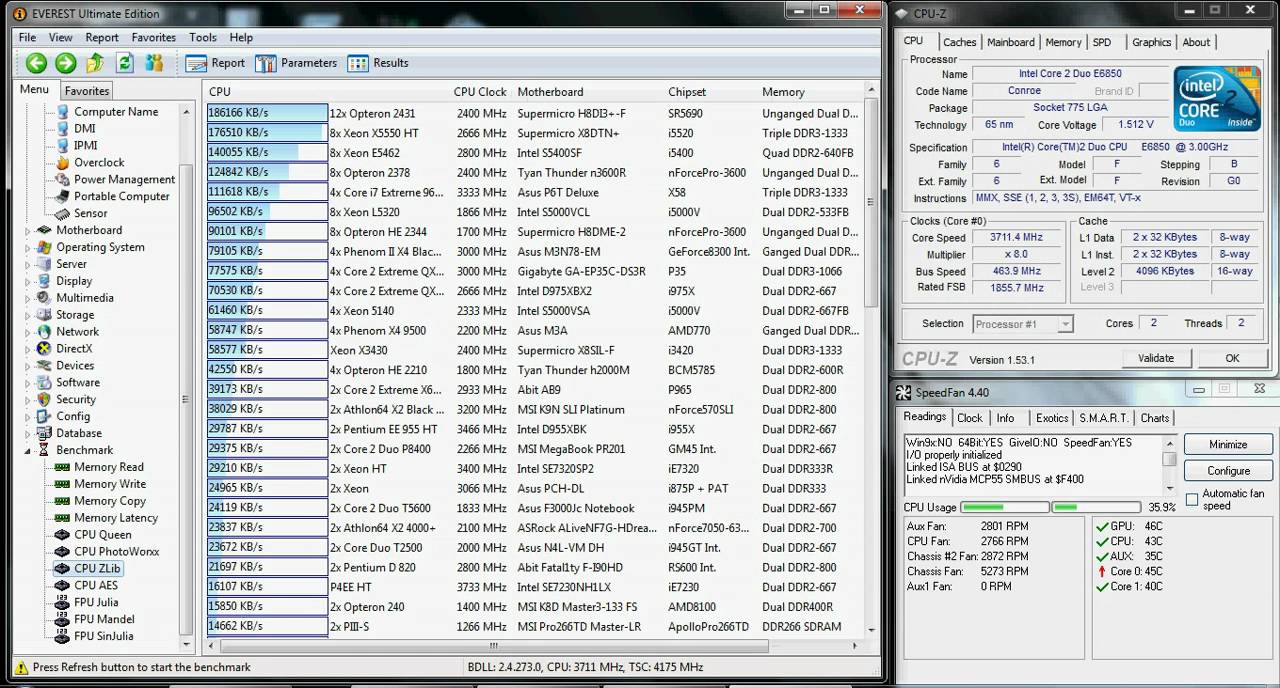This screenshot has height=688, width=1280.
Task: Switch to Mainboard tab in CPU-Z
Action: 1011,42
